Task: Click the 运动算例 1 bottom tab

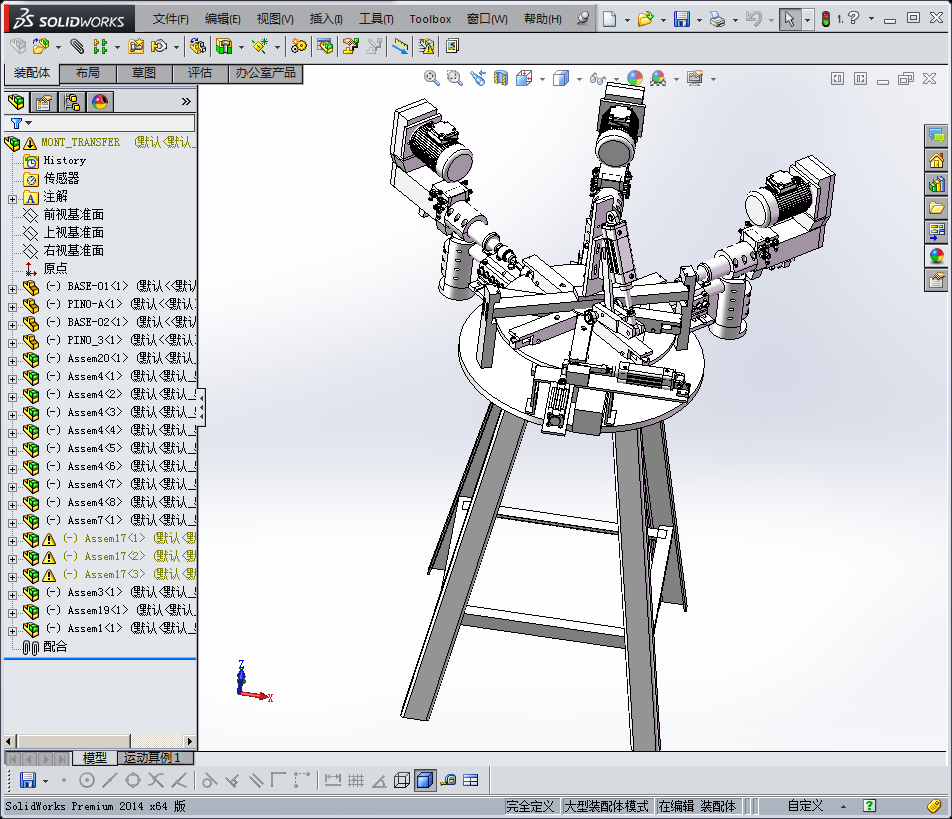Action: [152, 758]
